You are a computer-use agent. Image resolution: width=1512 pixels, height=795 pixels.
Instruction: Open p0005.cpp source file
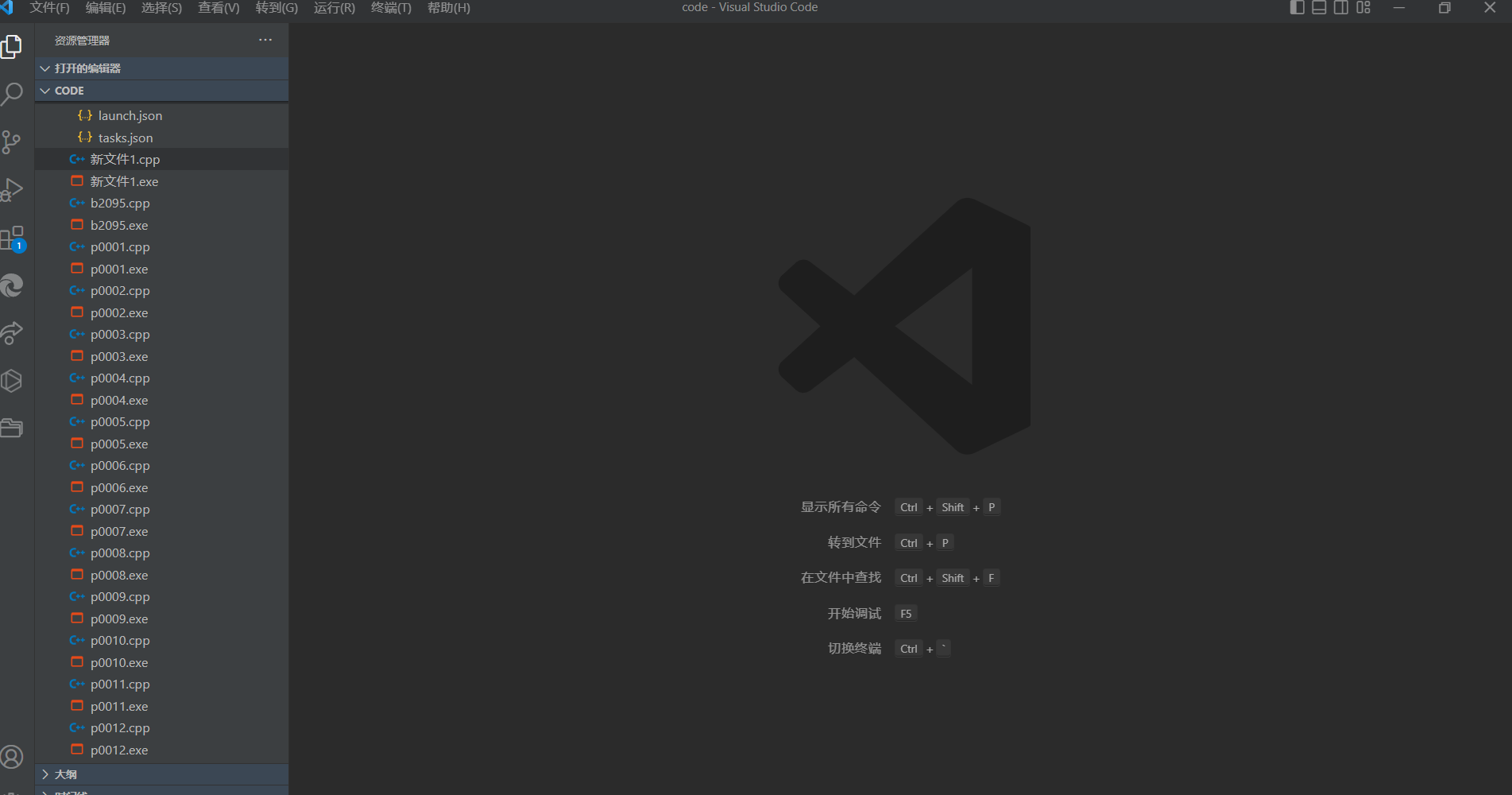[162, 421]
